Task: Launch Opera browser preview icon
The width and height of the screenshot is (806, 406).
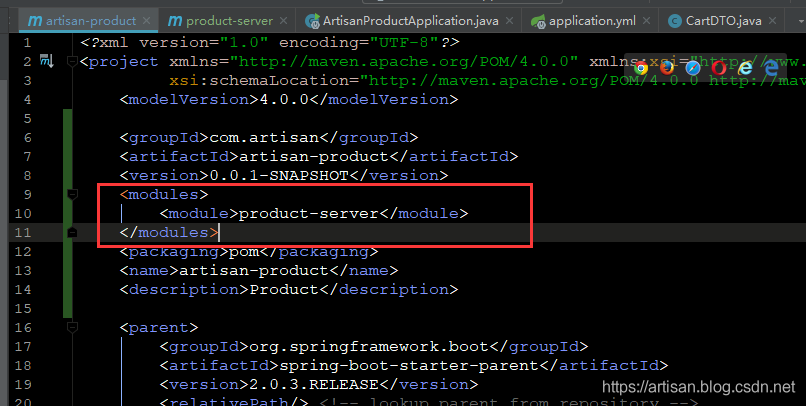Action: coord(719,68)
